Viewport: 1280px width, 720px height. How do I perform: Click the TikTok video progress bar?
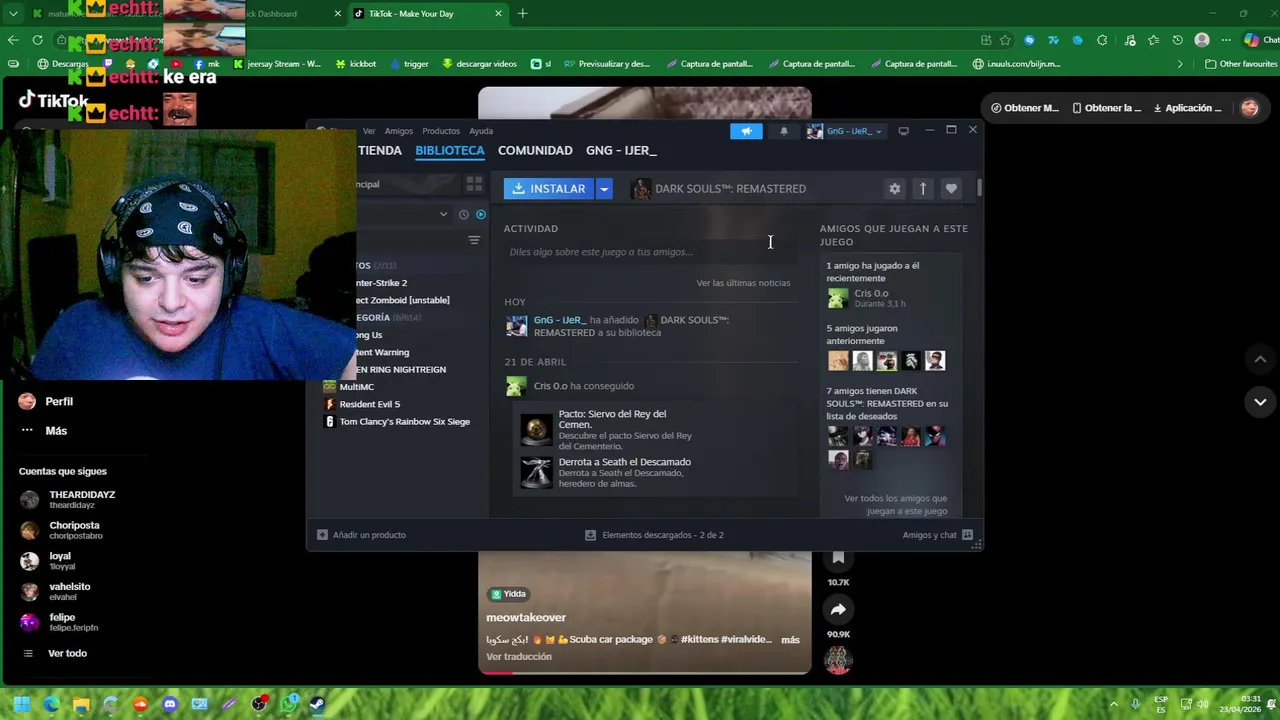(645, 672)
